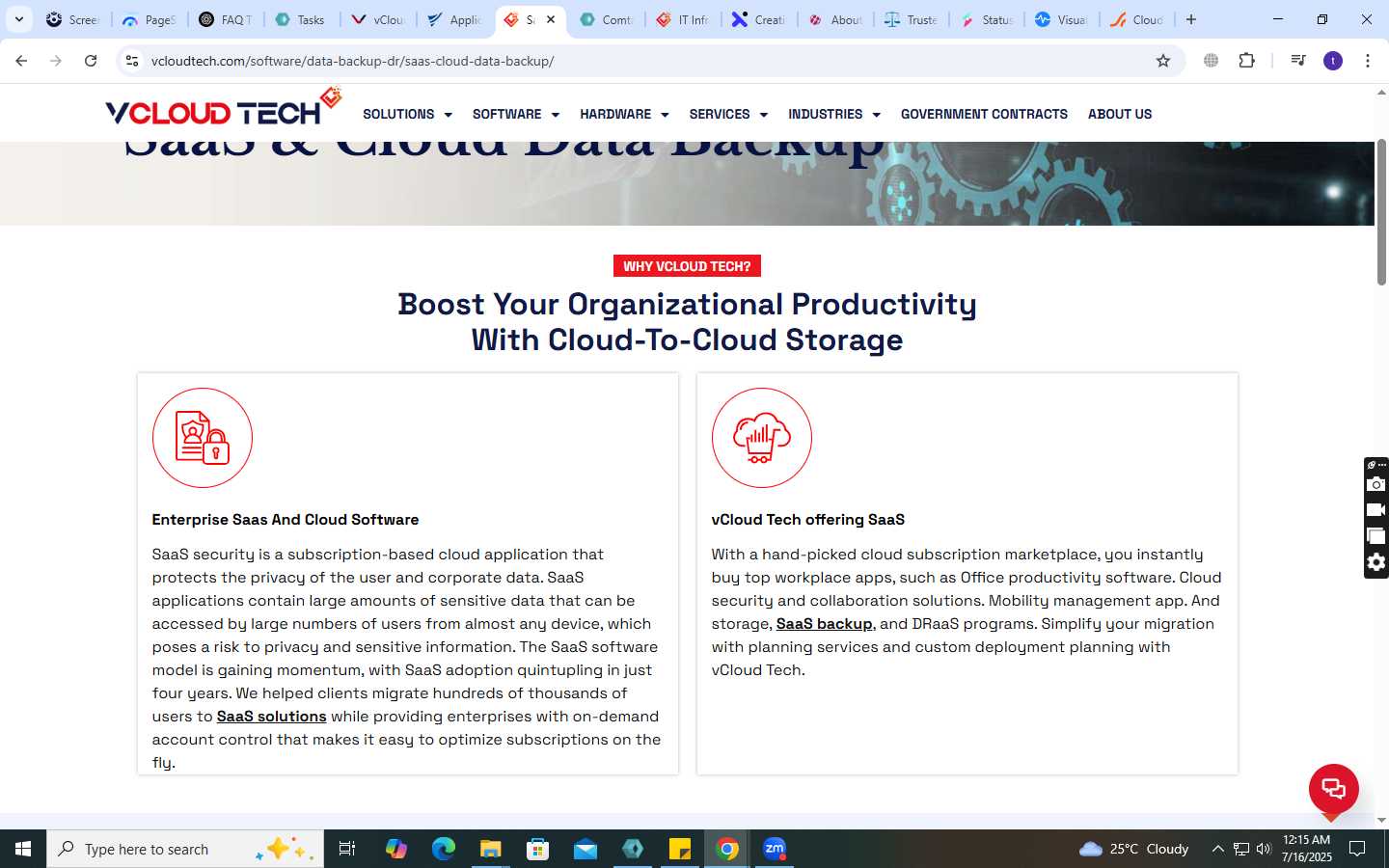Open the Mail app on the taskbar
The image size is (1389, 868).
[x=586, y=849]
